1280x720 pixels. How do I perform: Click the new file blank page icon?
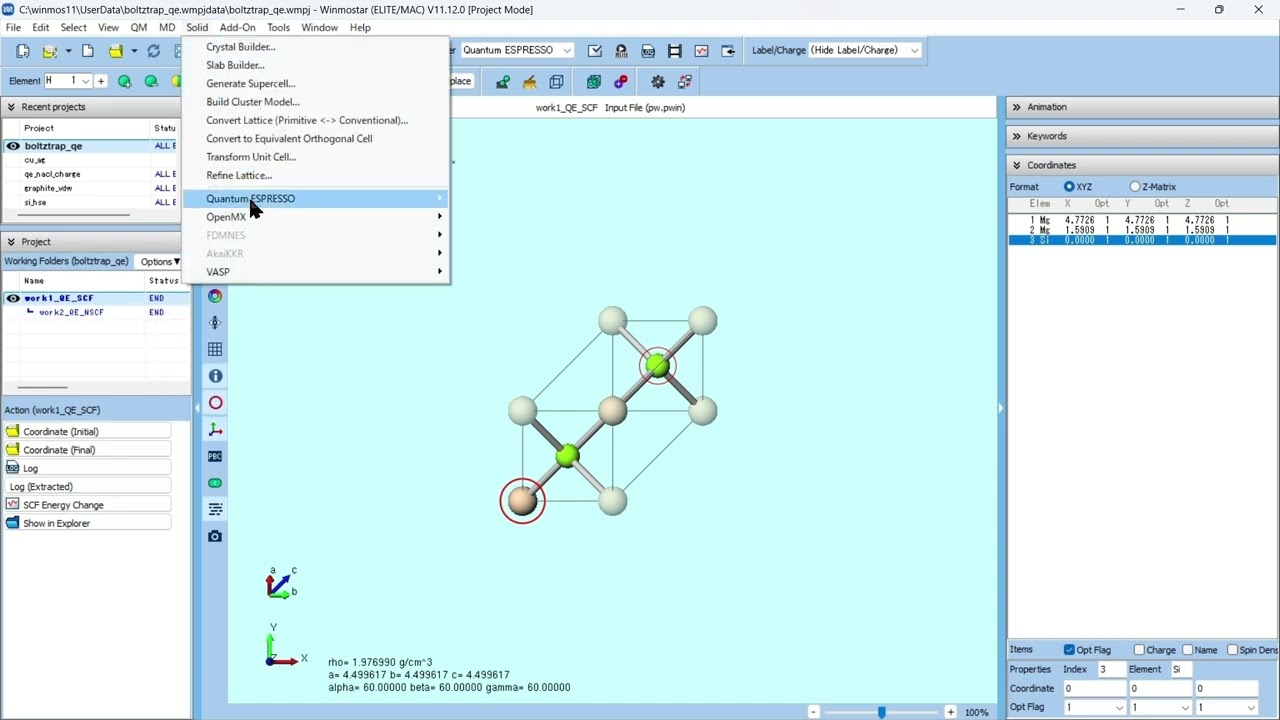(x=88, y=51)
